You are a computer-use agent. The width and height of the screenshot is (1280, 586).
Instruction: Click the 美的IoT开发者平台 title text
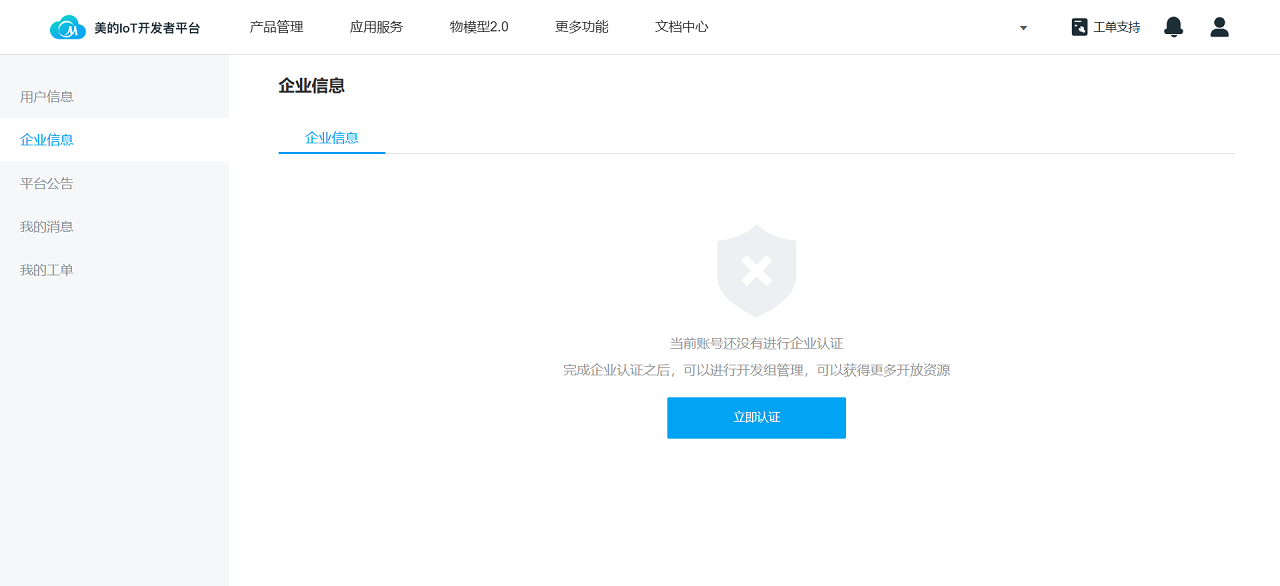point(147,28)
